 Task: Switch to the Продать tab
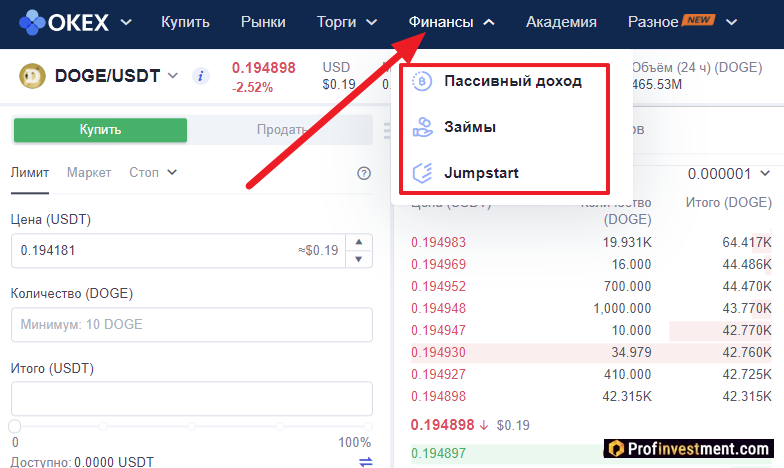pyautogui.click(x=282, y=130)
